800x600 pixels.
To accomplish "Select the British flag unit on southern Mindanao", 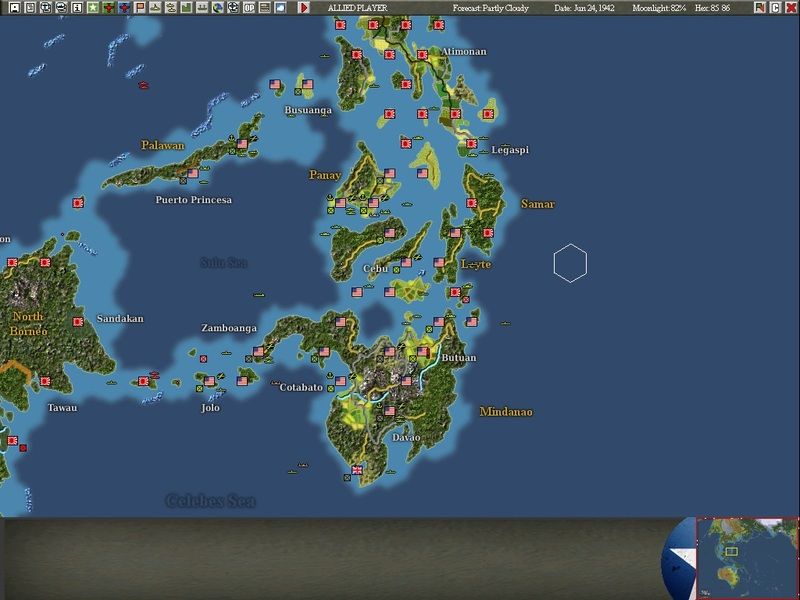I will [357, 471].
